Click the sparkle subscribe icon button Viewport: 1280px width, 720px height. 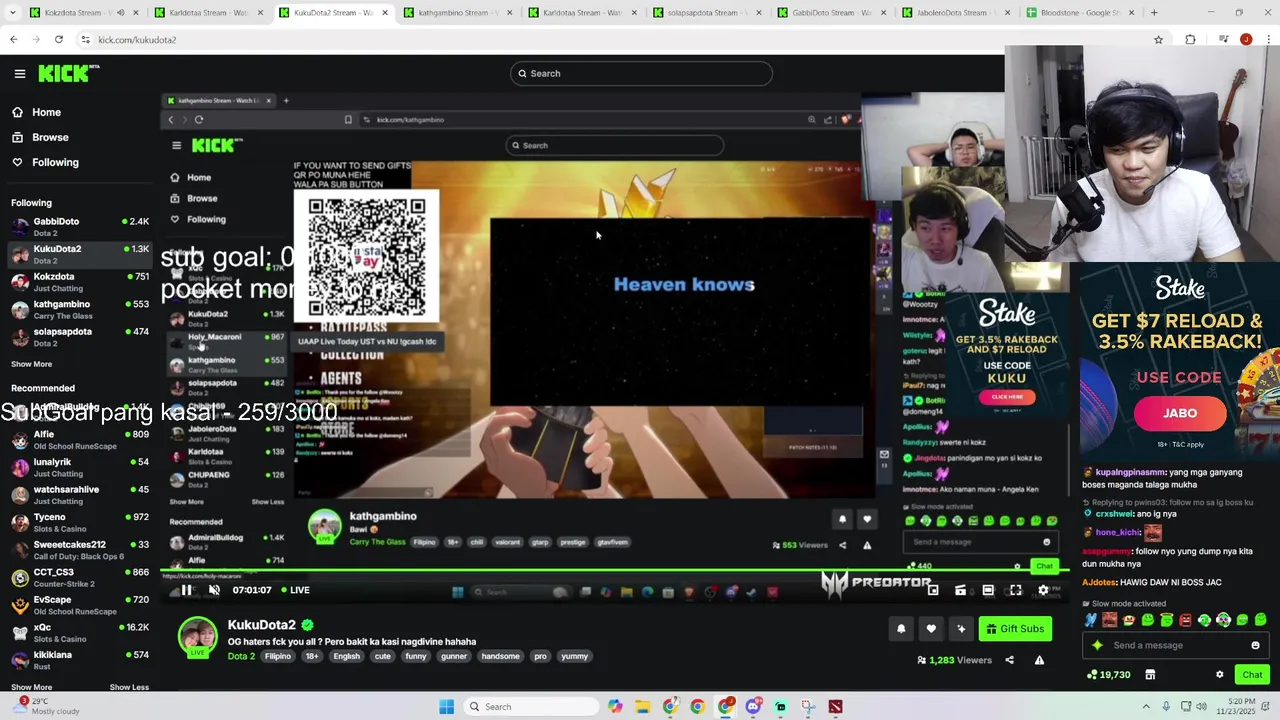pyautogui.click(x=961, y=629)
